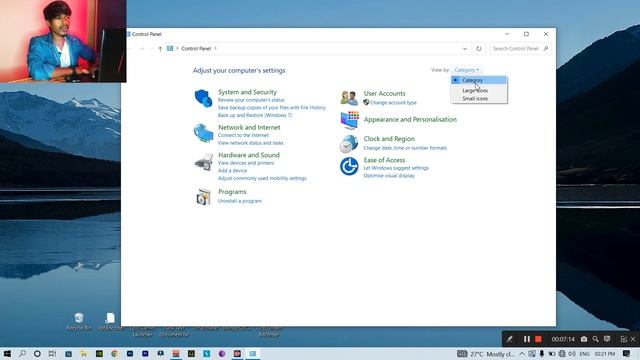Open Task View on taskbar
The image size is (640, 360).
52,354
